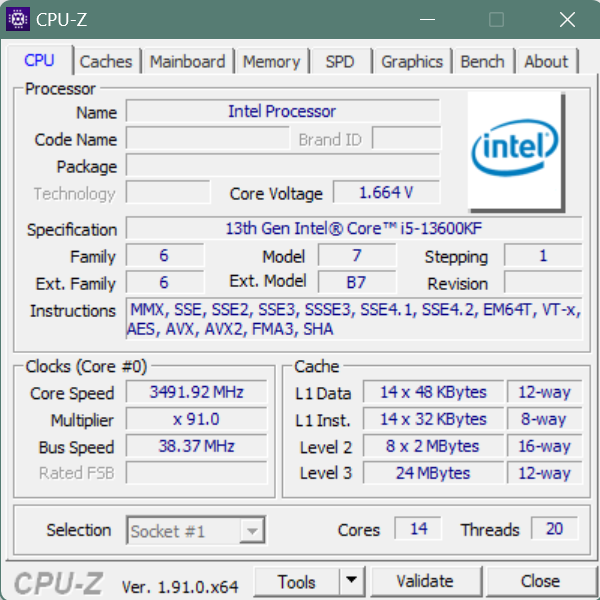This screenshot has height=600, width=600.
Task: Click the empty Package field
Action: [283, 165]
